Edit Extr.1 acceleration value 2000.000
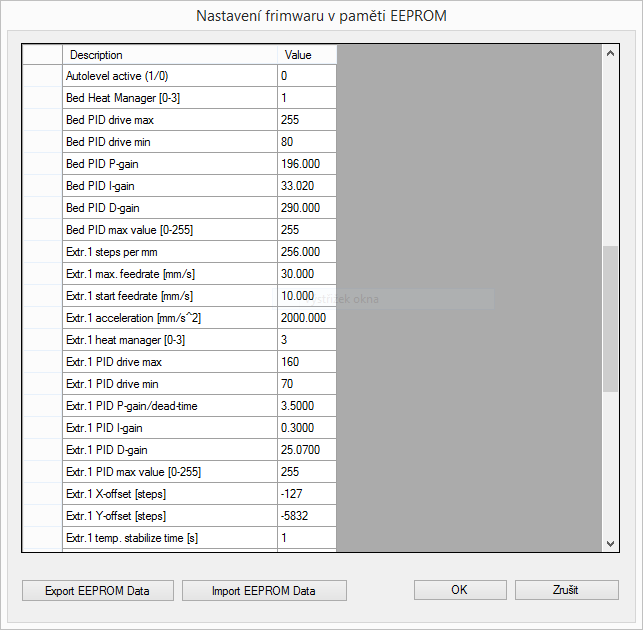The image size is (643, 630). tap(307, 318)
